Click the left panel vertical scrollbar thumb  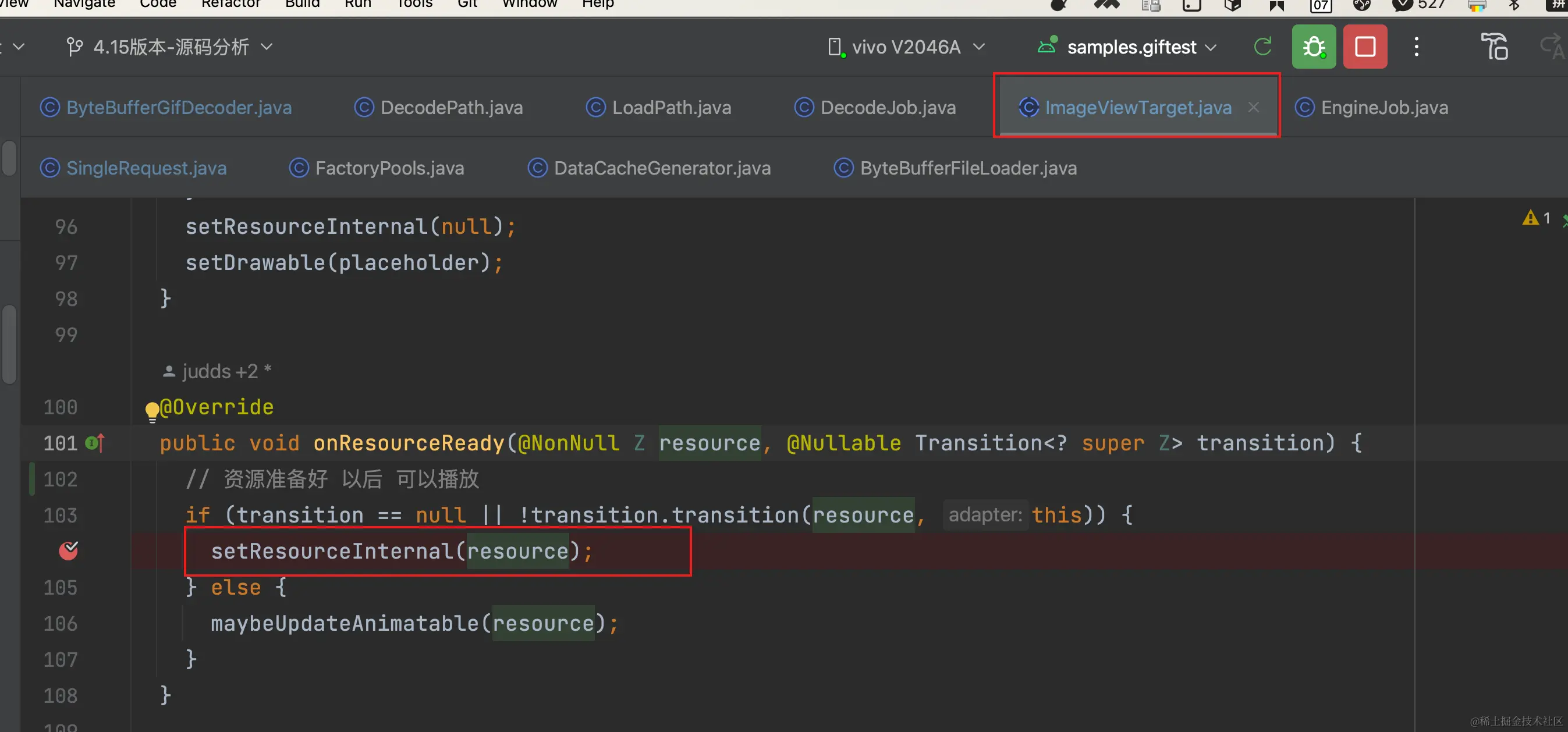[9, 344]
